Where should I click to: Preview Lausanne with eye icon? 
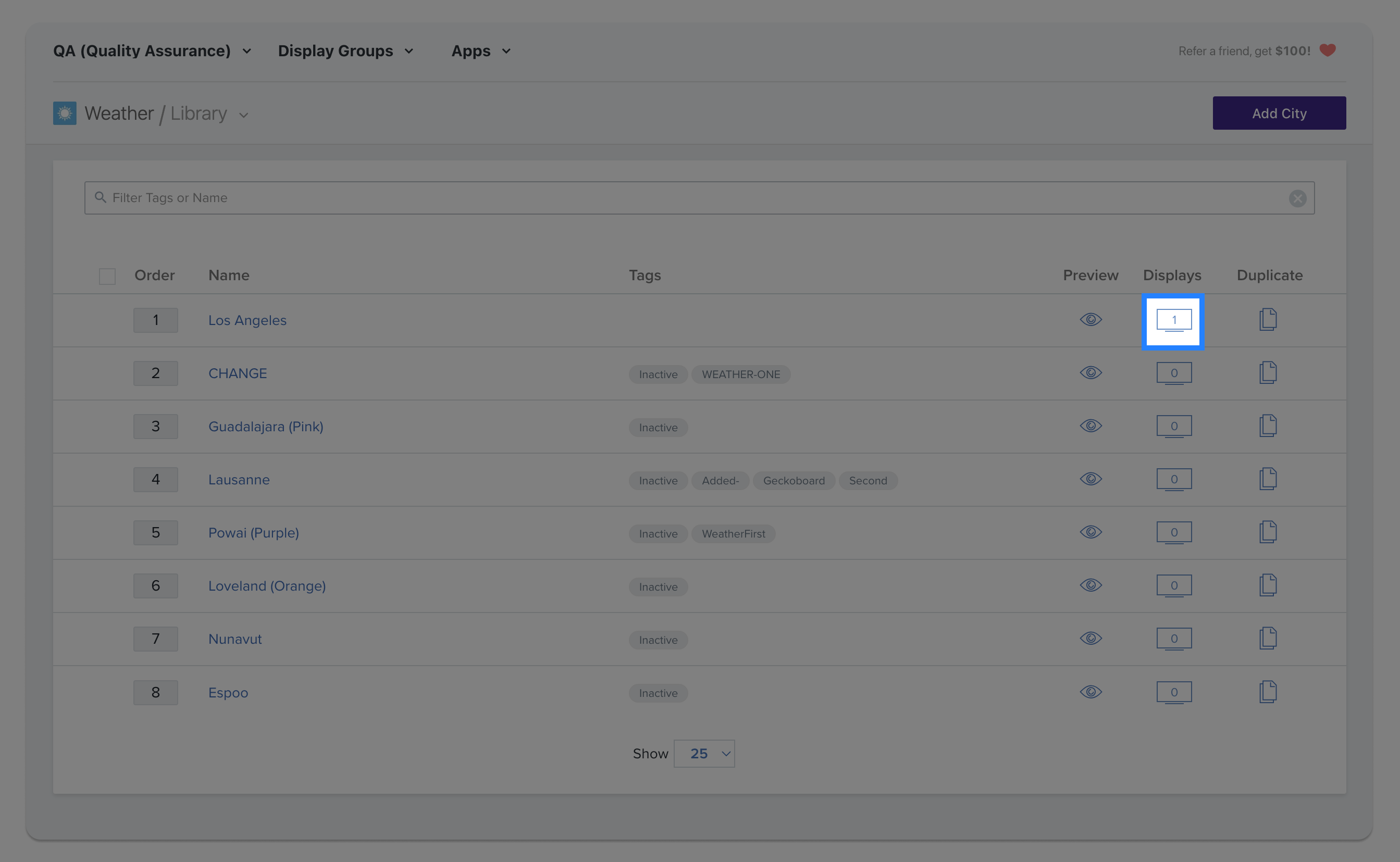tap(1091, 478)
